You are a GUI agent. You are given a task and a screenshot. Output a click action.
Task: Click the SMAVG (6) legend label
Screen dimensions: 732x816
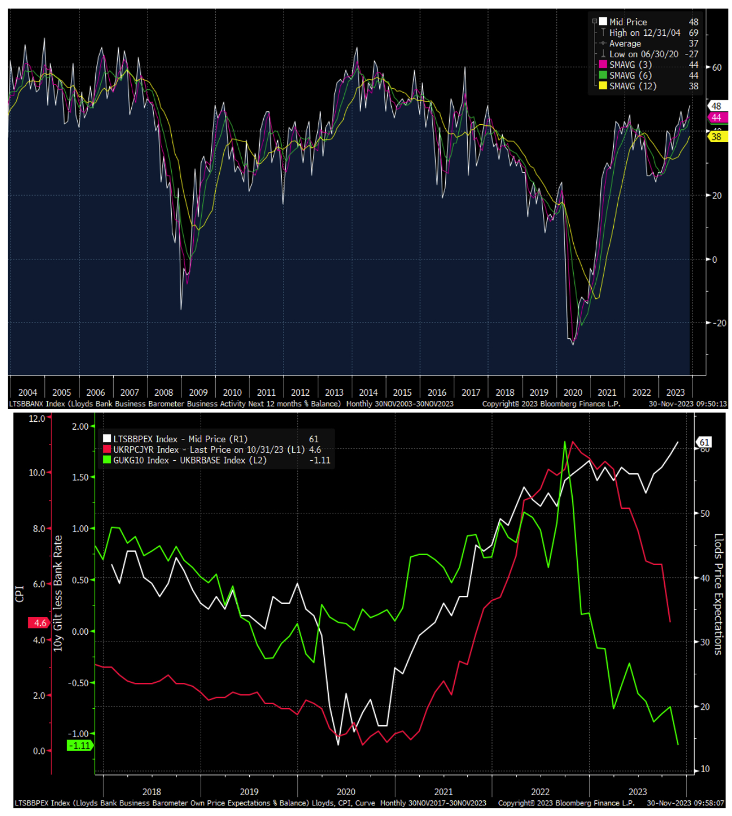[630, 76]
